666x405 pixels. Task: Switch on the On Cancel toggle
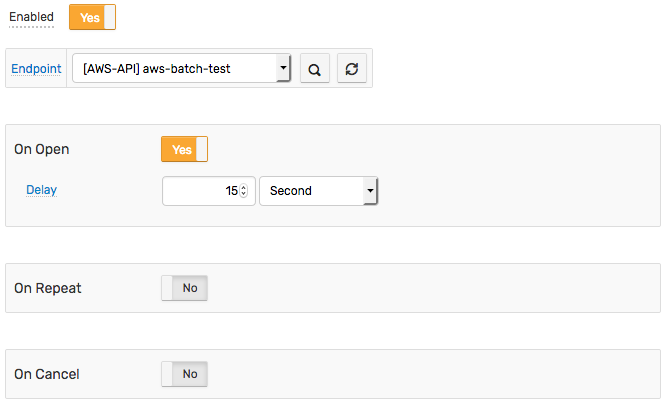click(184, 374)
